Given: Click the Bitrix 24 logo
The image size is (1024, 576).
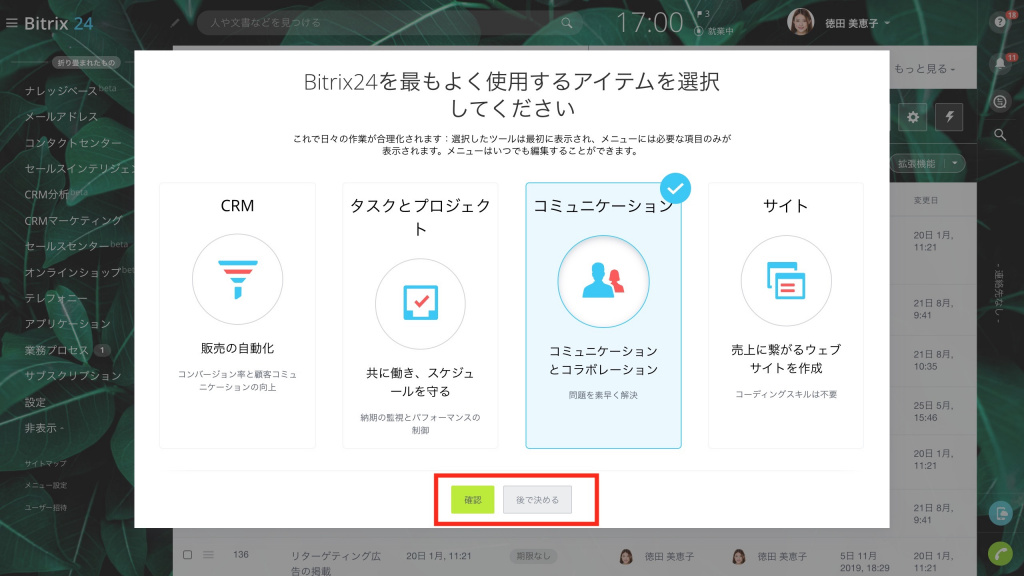Looking at the screenshot, I should point(59,24).
